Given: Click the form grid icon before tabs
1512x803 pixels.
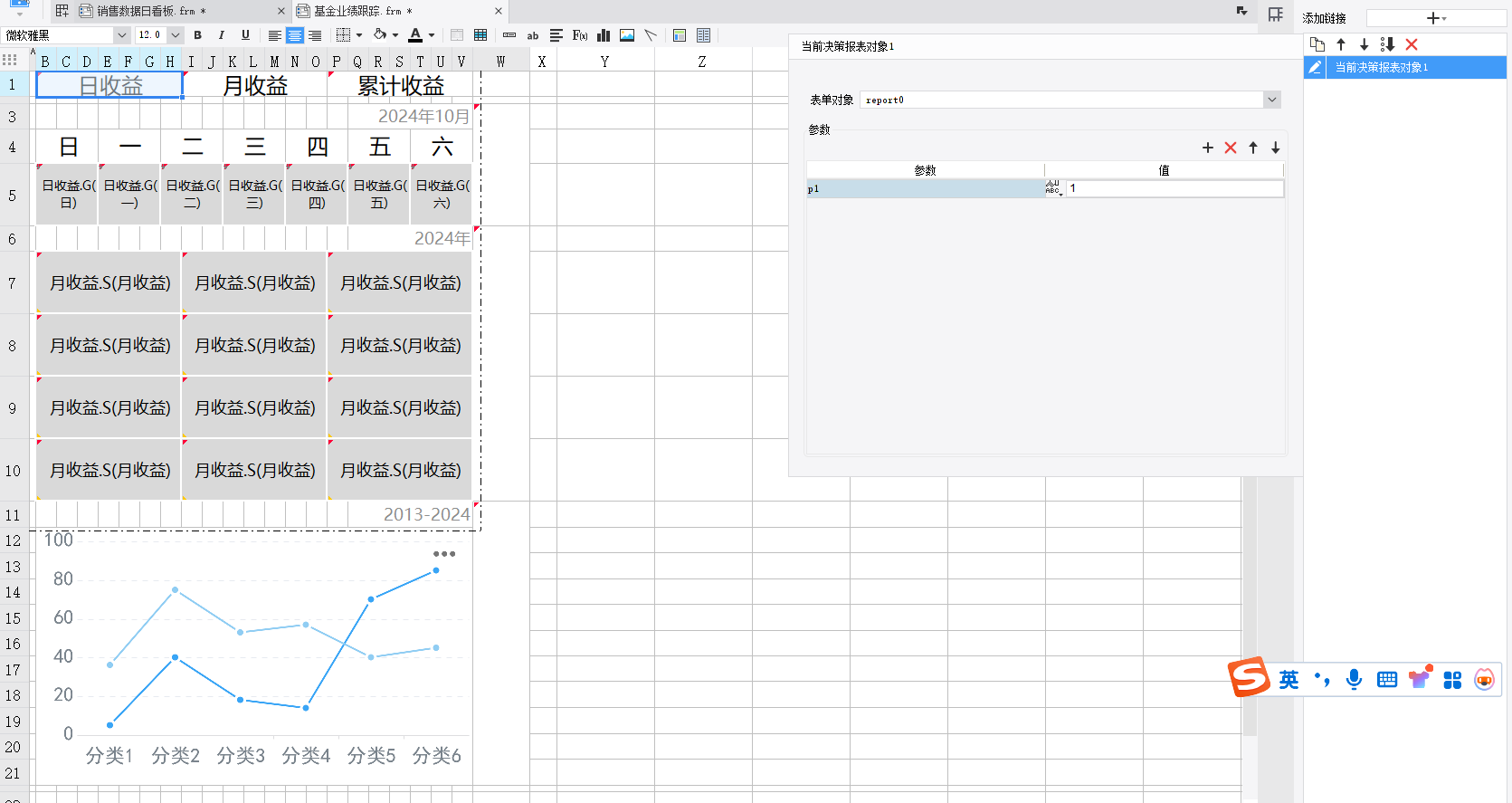Looking at the screenshot, I should coord(62,11).
